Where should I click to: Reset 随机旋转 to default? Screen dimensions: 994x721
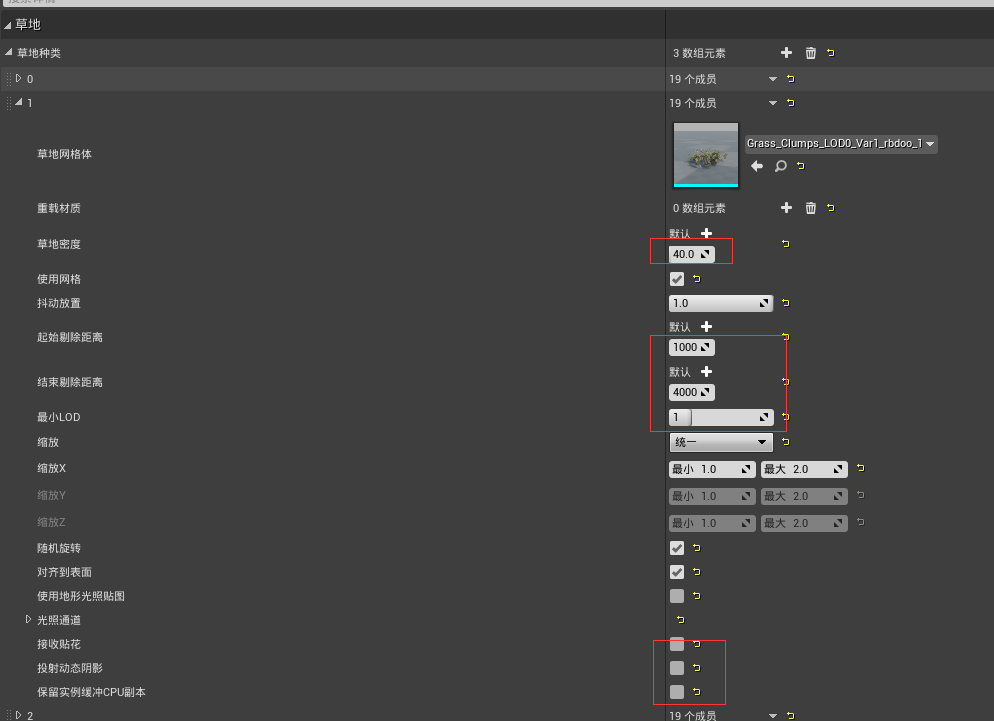pos(697,548)
